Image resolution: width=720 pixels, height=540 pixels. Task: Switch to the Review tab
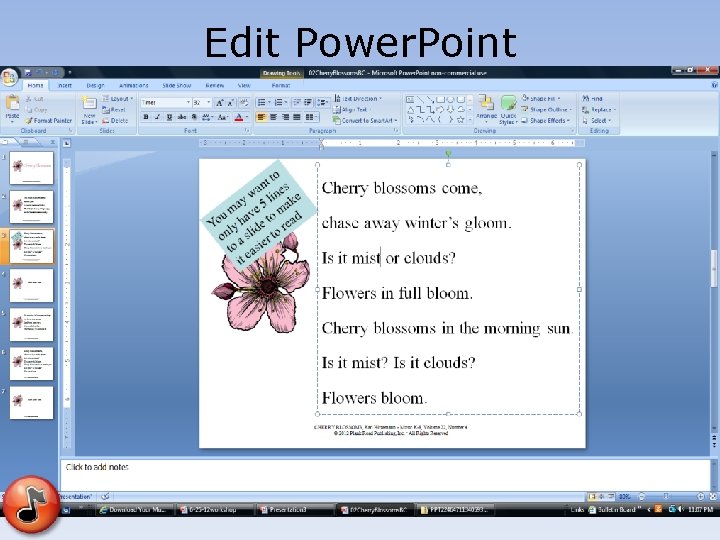pyautogui.click(x=214, y=85)
